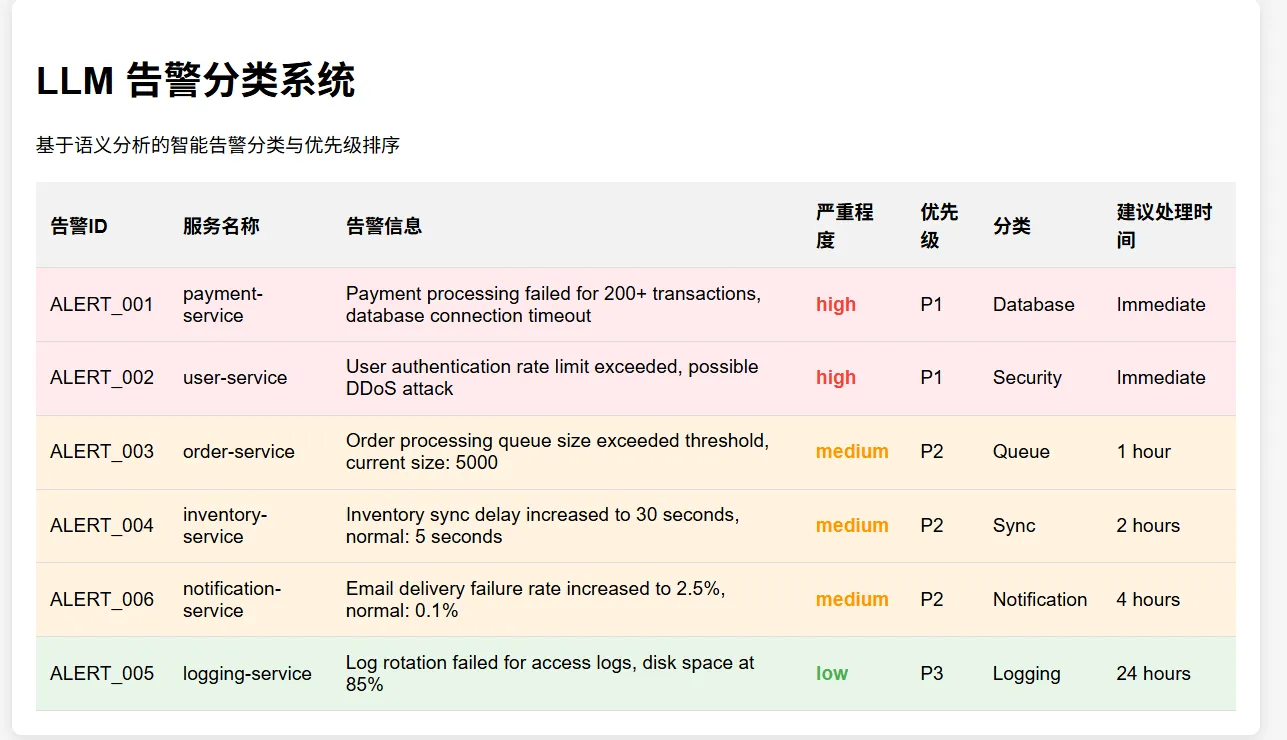Click the "4 hours" handling time cell
1287x740 pixels.
[1149, 600]
